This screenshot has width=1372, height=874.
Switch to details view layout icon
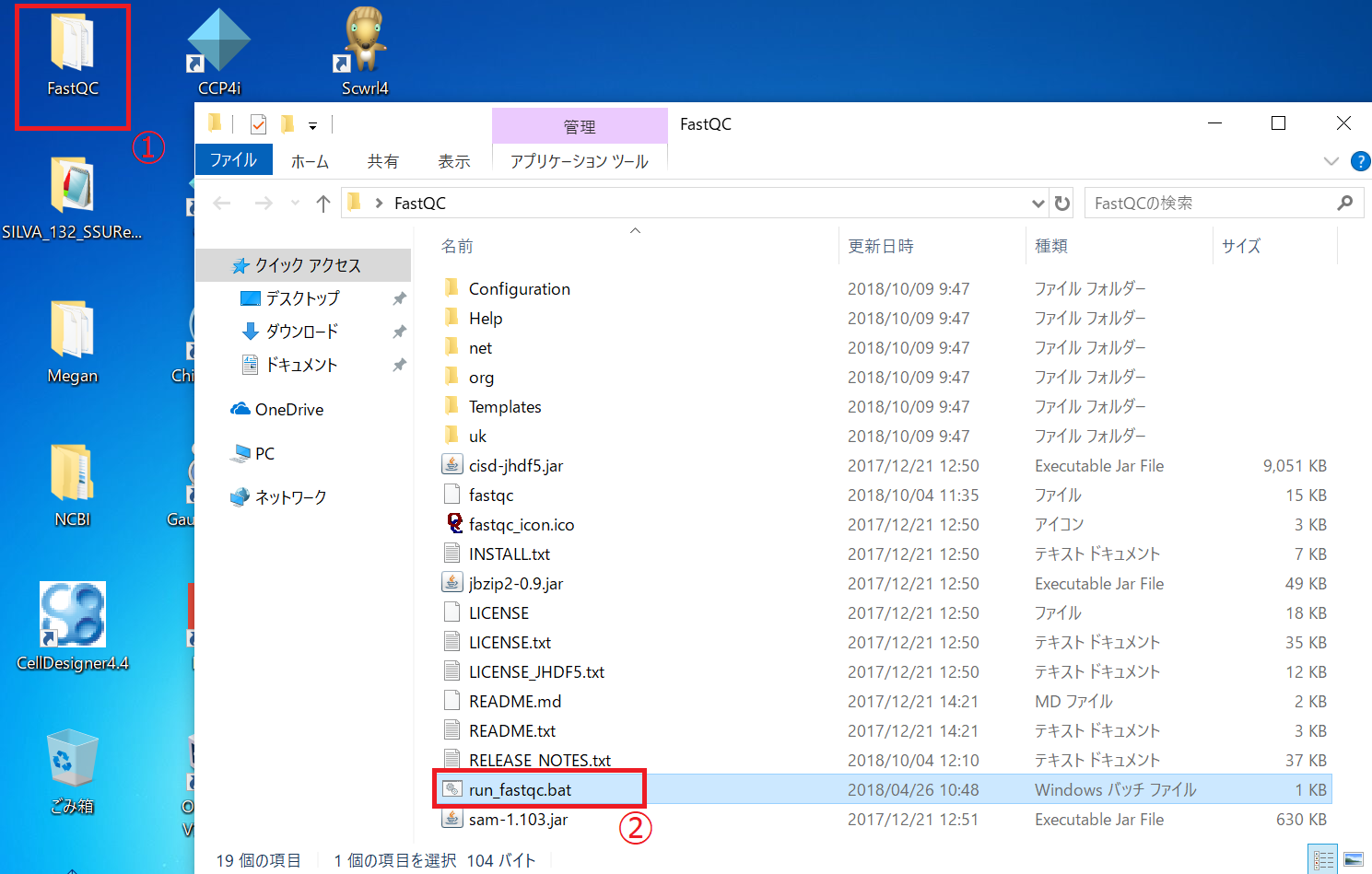click(1324, 860)
